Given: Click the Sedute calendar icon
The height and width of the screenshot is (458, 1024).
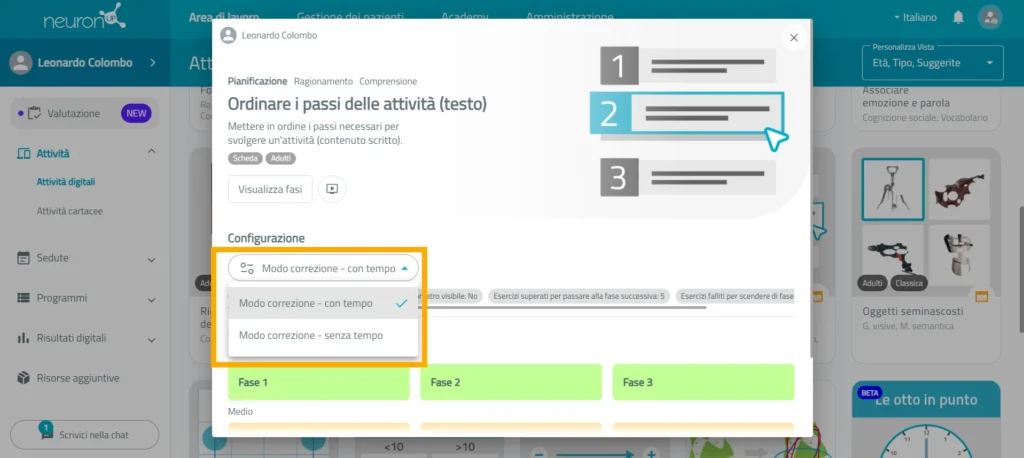Looking at the screenshot, I should 24,257.
